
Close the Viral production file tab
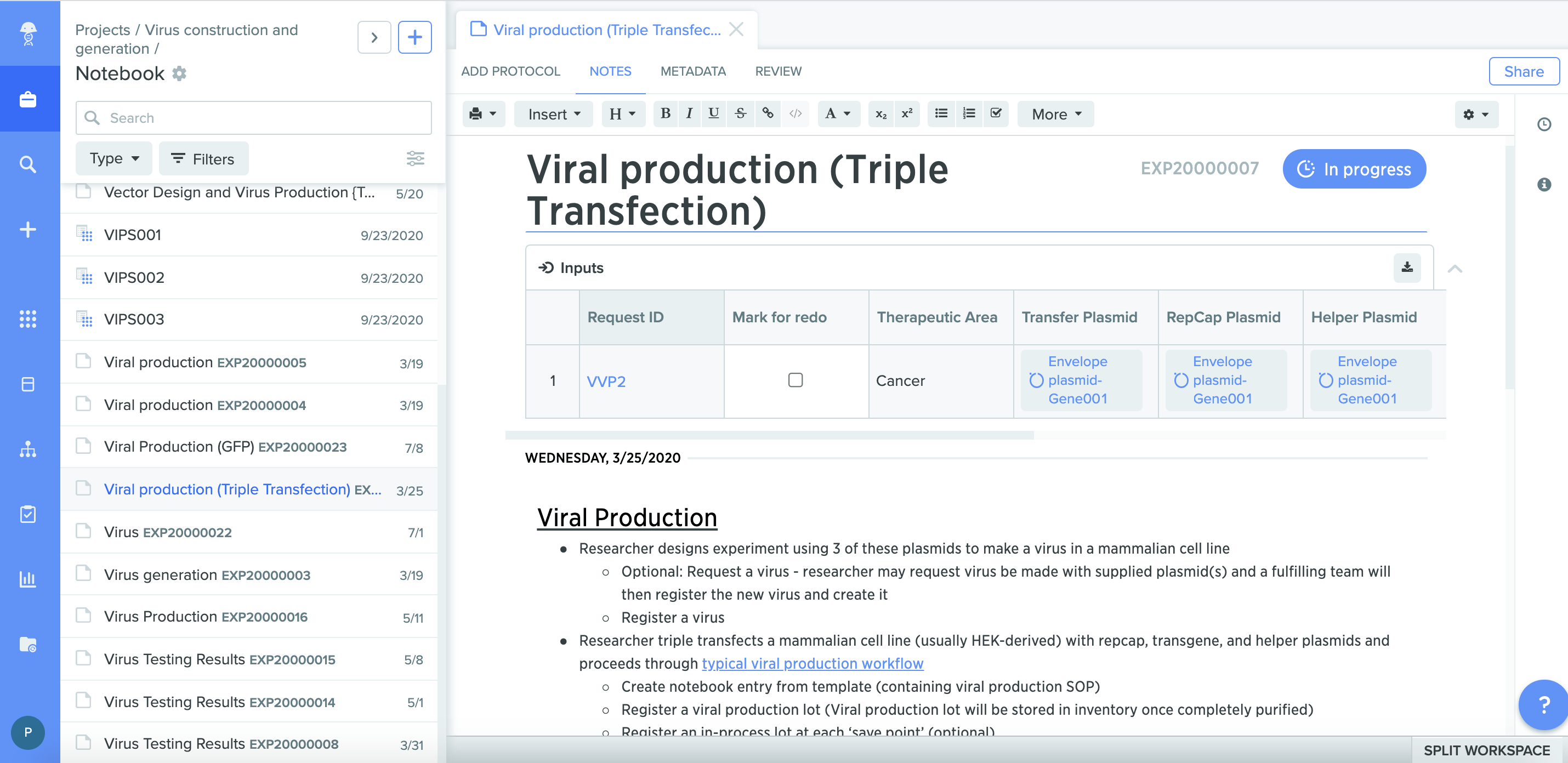coord(736,29)
